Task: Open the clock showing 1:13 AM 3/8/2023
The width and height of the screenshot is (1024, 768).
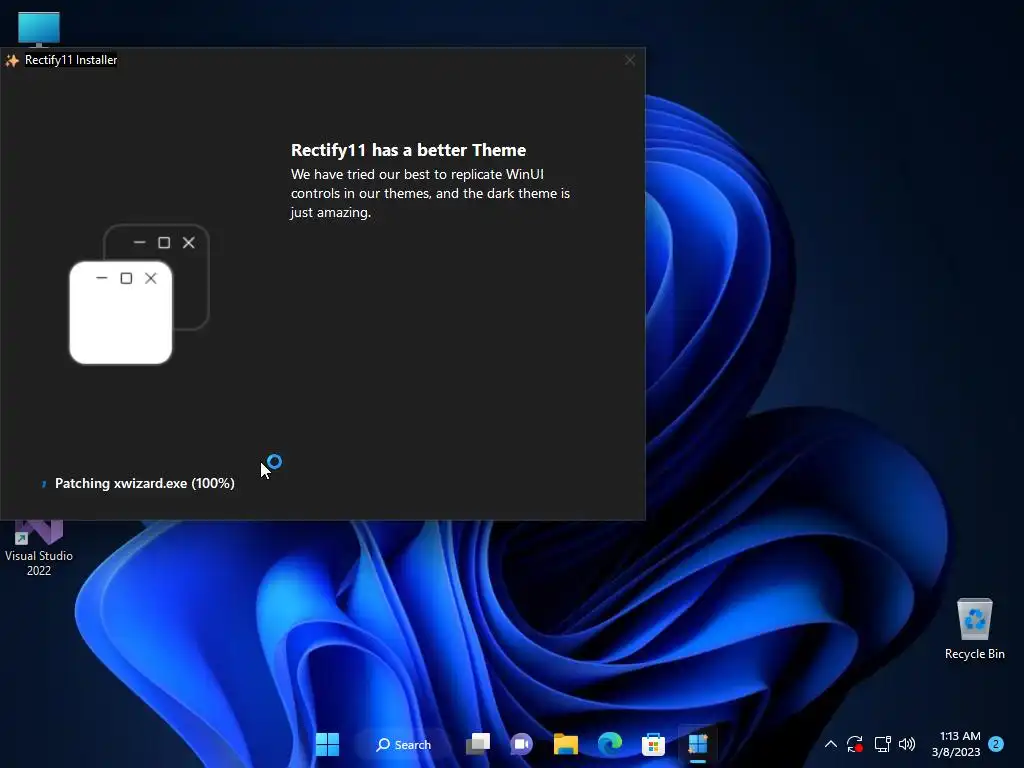Action: pyautogui.click(x=956, y=744)
